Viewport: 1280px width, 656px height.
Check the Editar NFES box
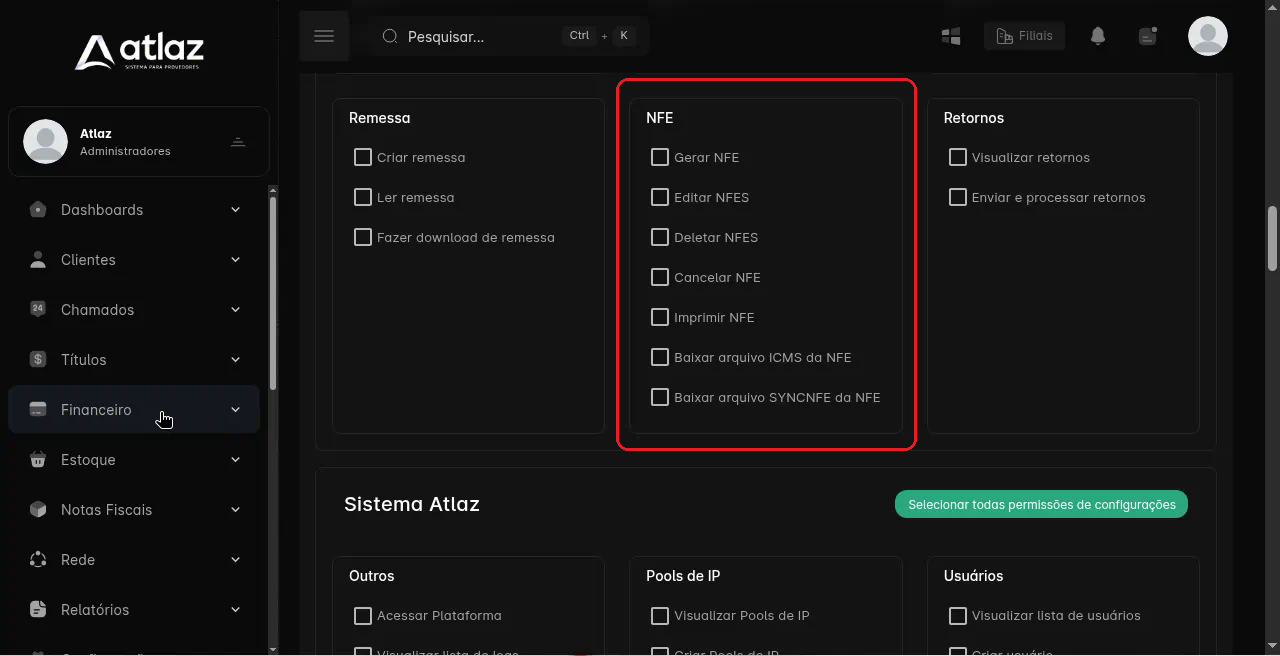(x=660, y=197)
